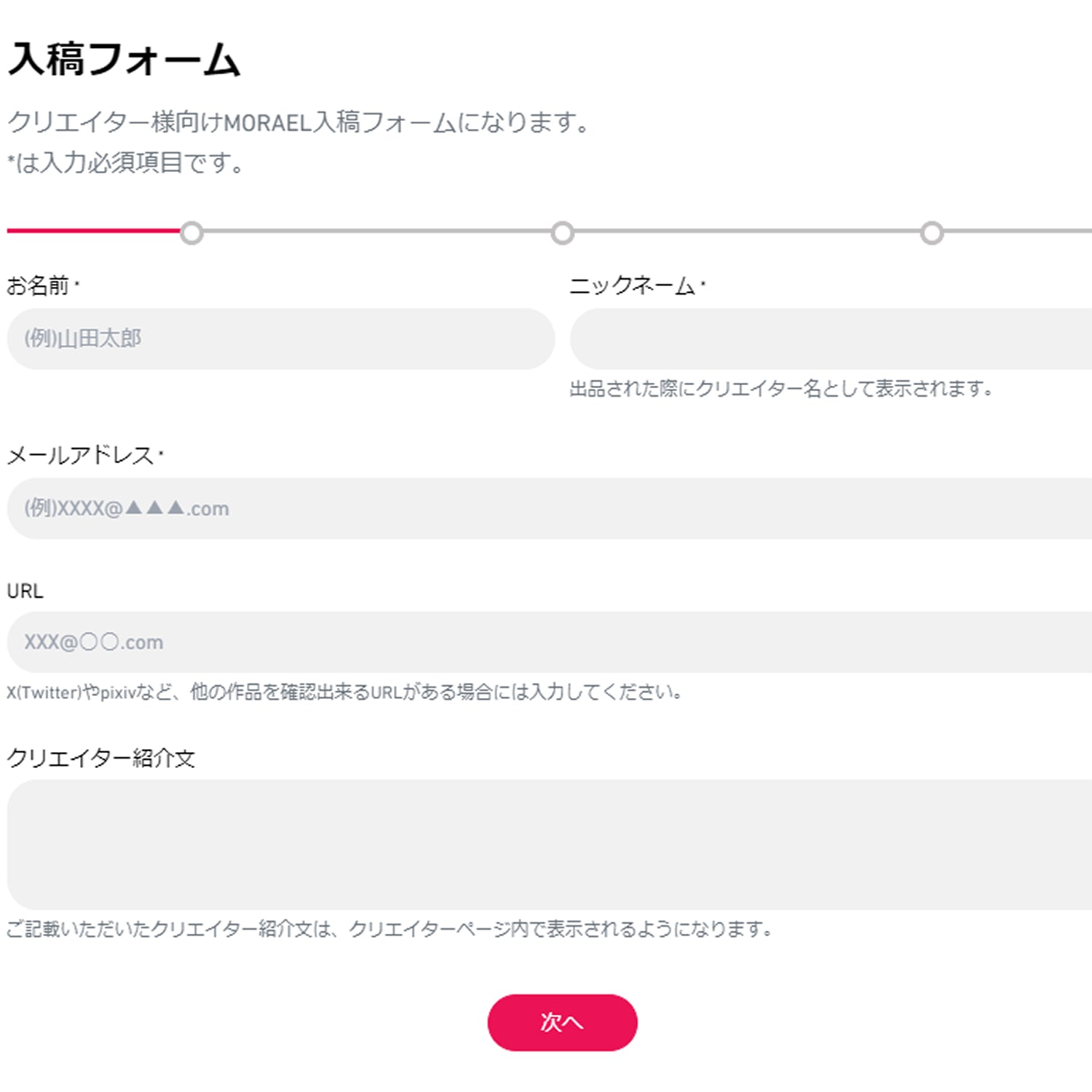The width and height of the screenshot is (1092, 1092).
Task: Click the クリエイター紹介文 field label
Action: [100, 759]
